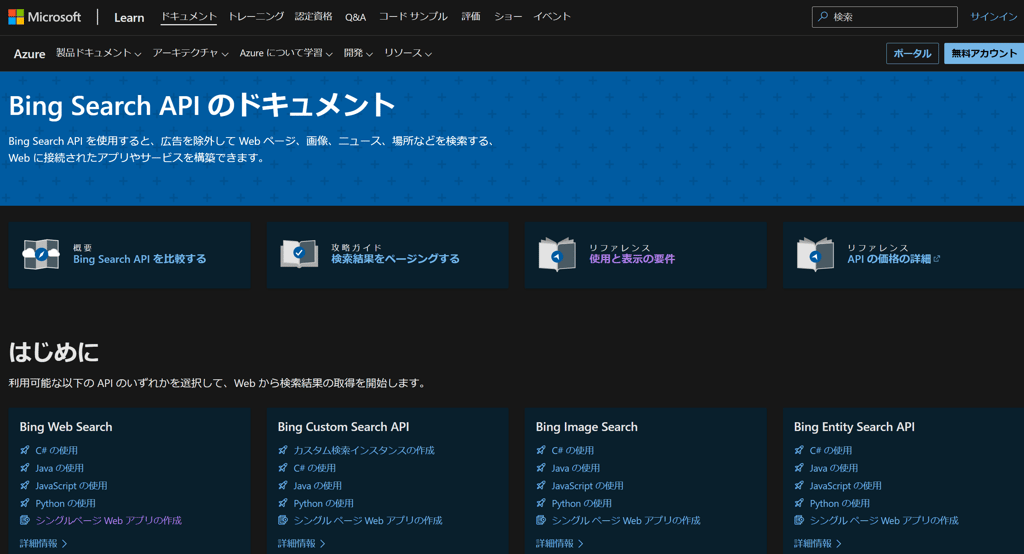1024x554 pixels.
Task: Open the ドキュメント tab in top navigation
Action: coord(189,16)
